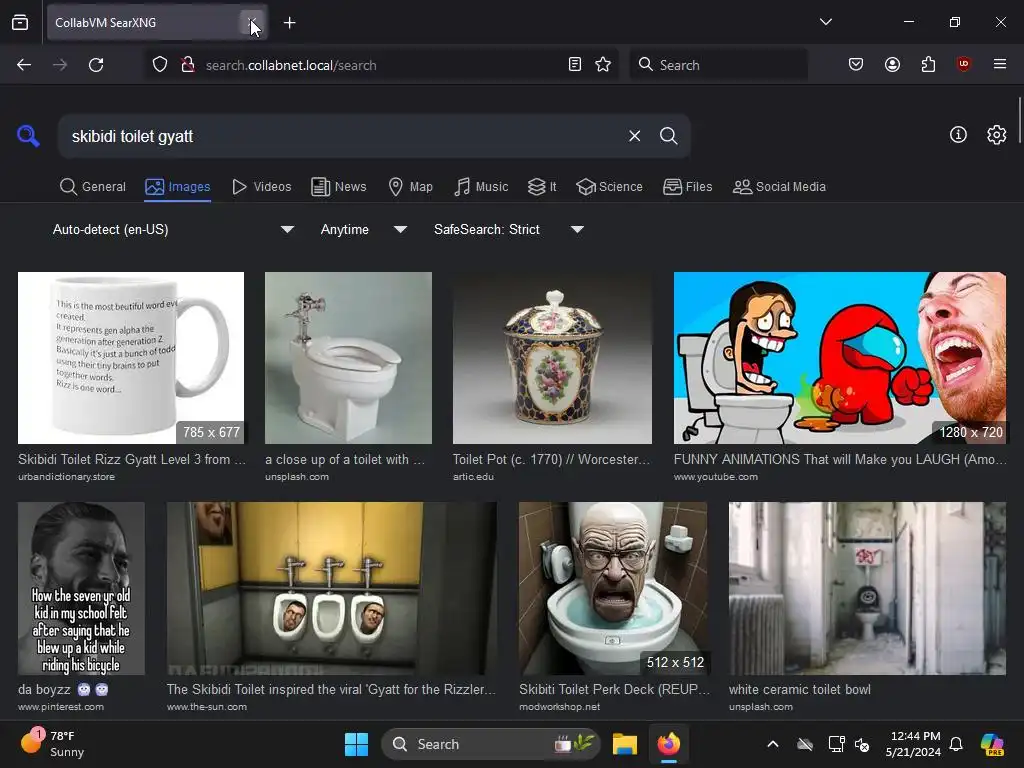Click the www.youtube.com source link
This screenshot has height=768, width=1024.
tap(716, 477)
